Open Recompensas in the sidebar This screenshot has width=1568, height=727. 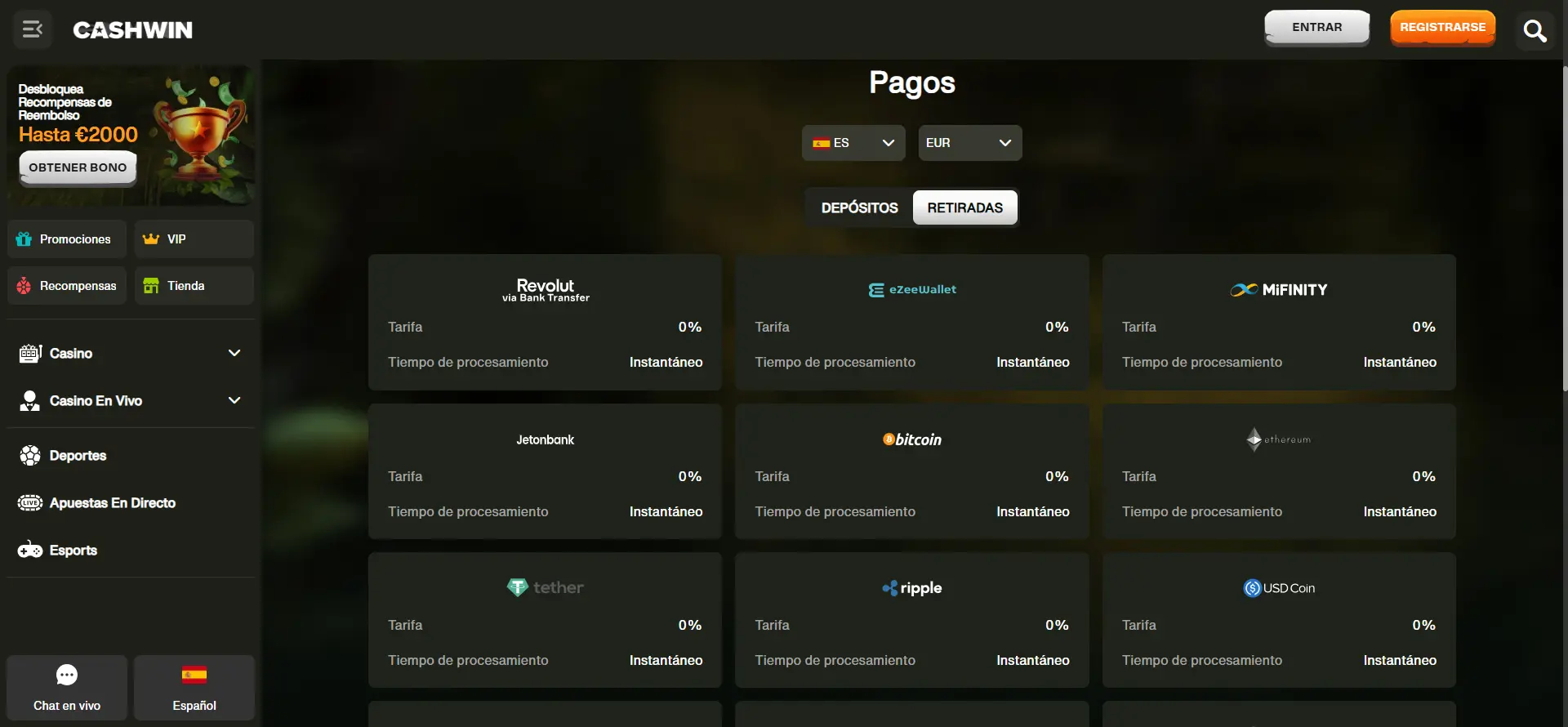coord(67,286)
